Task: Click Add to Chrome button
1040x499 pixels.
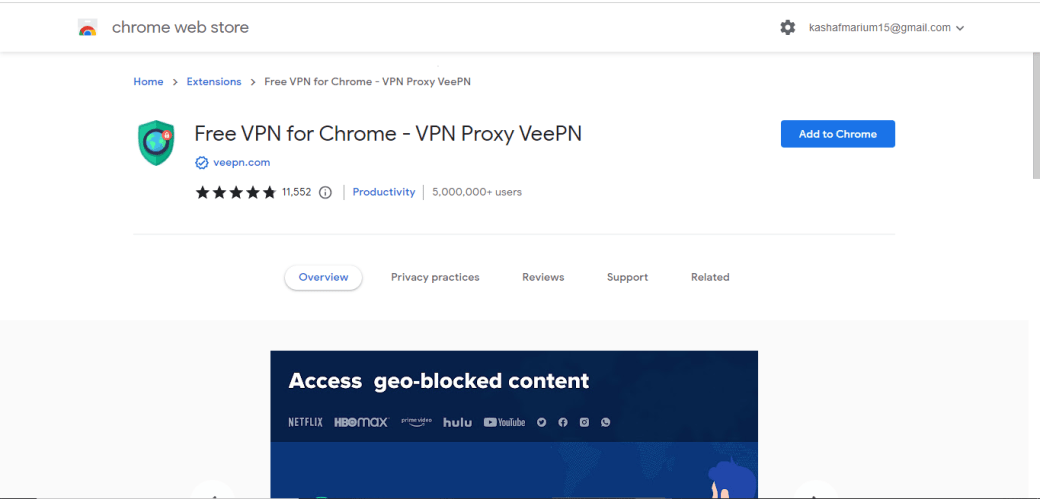Action: click(x=838, y=134)
